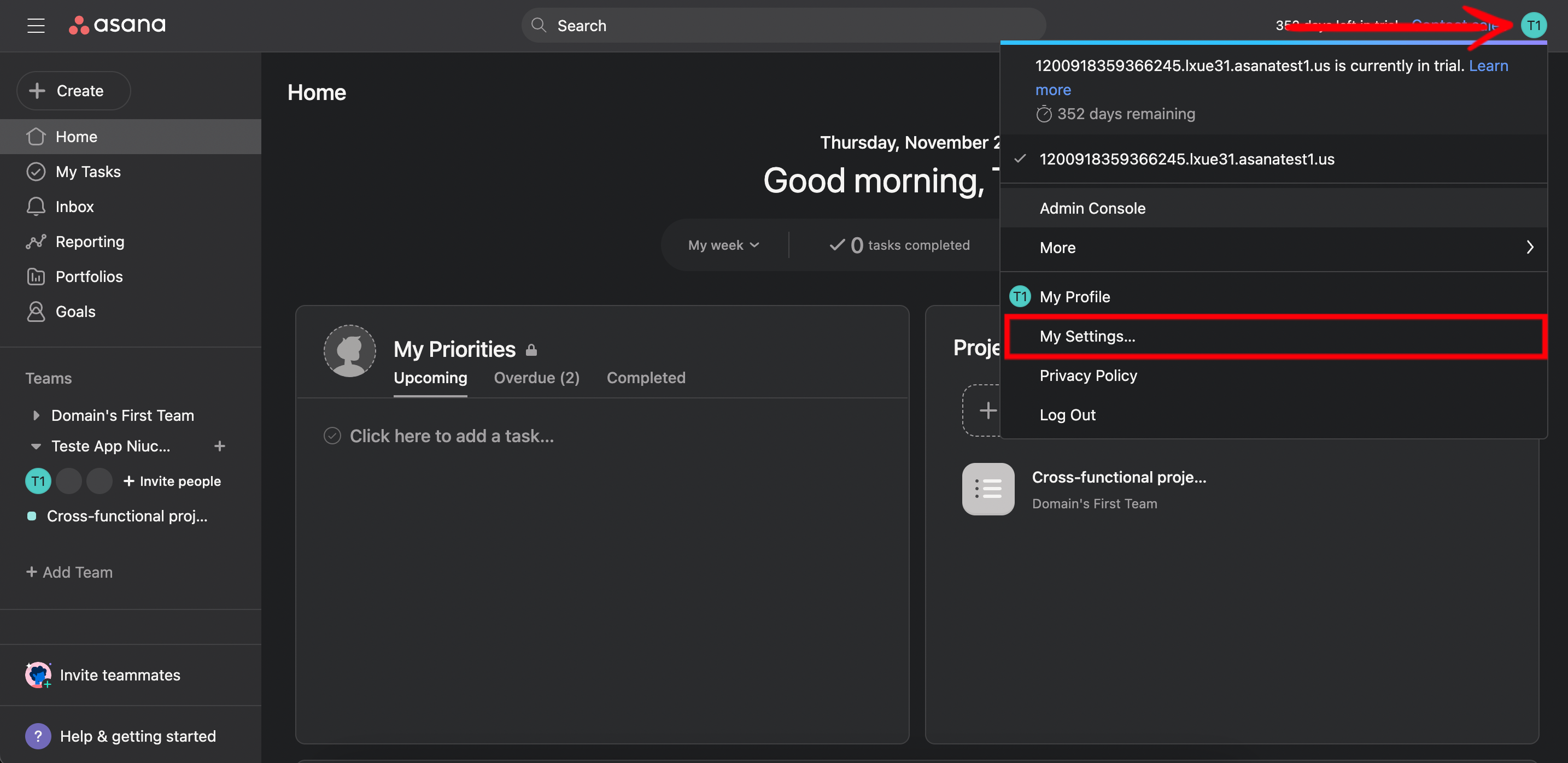This screenshot has width=1568, height=763.
Task: Click the Inbox bell icon
Action: (x=36, y=206)
